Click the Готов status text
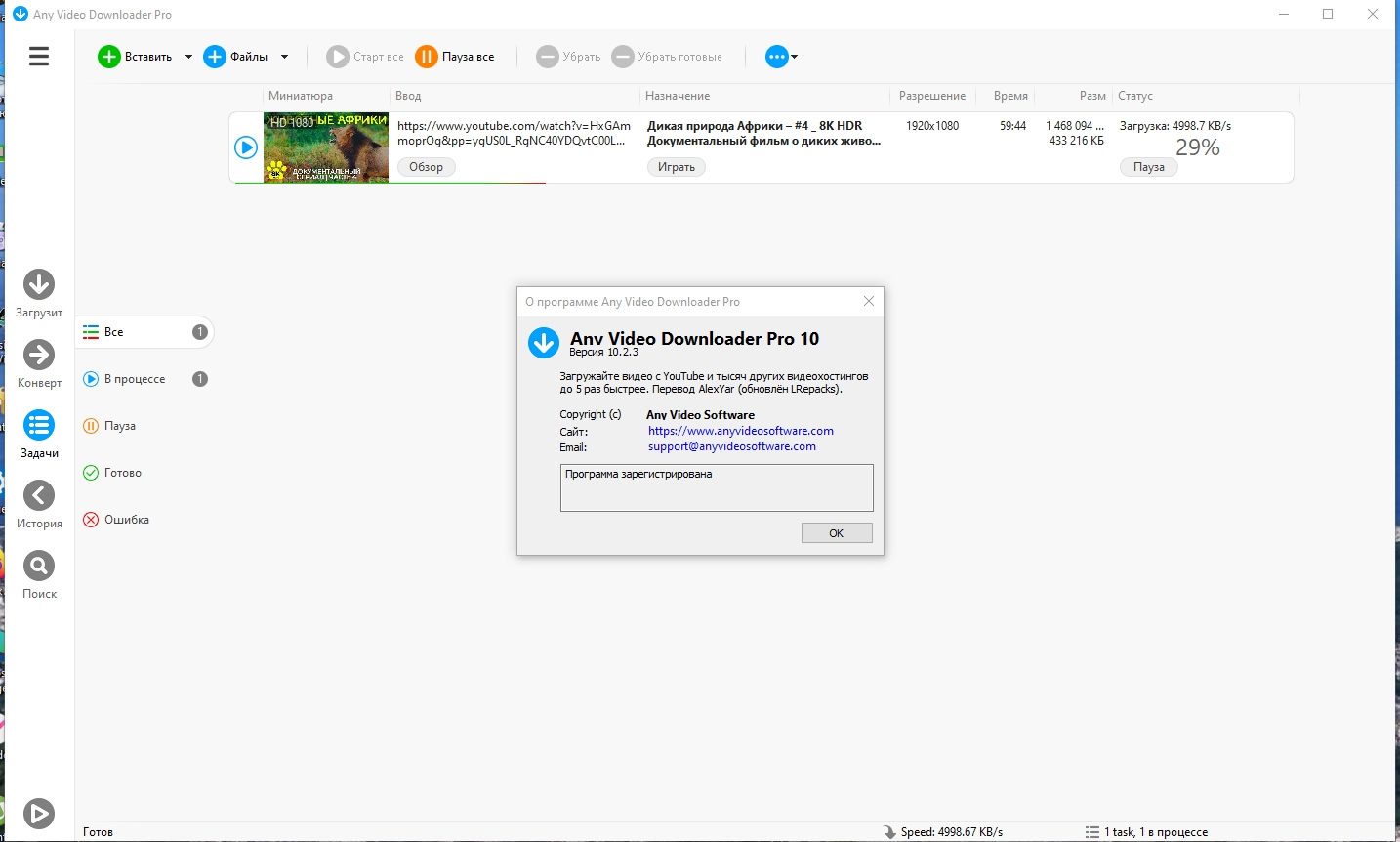 click(x=98, y=832)
